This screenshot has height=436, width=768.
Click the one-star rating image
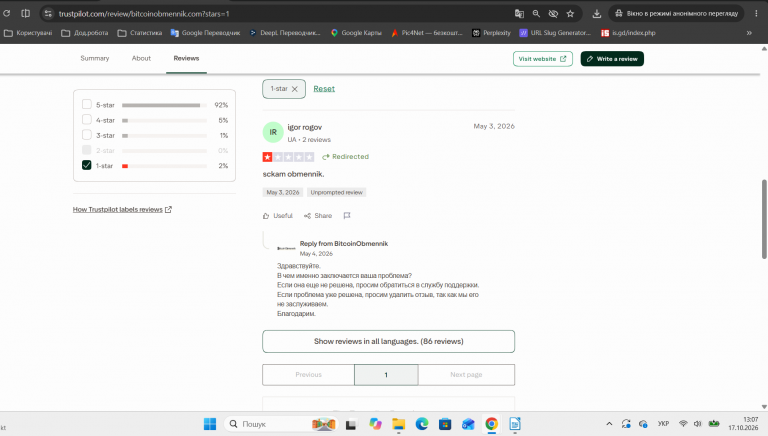(x=288, y=157)
